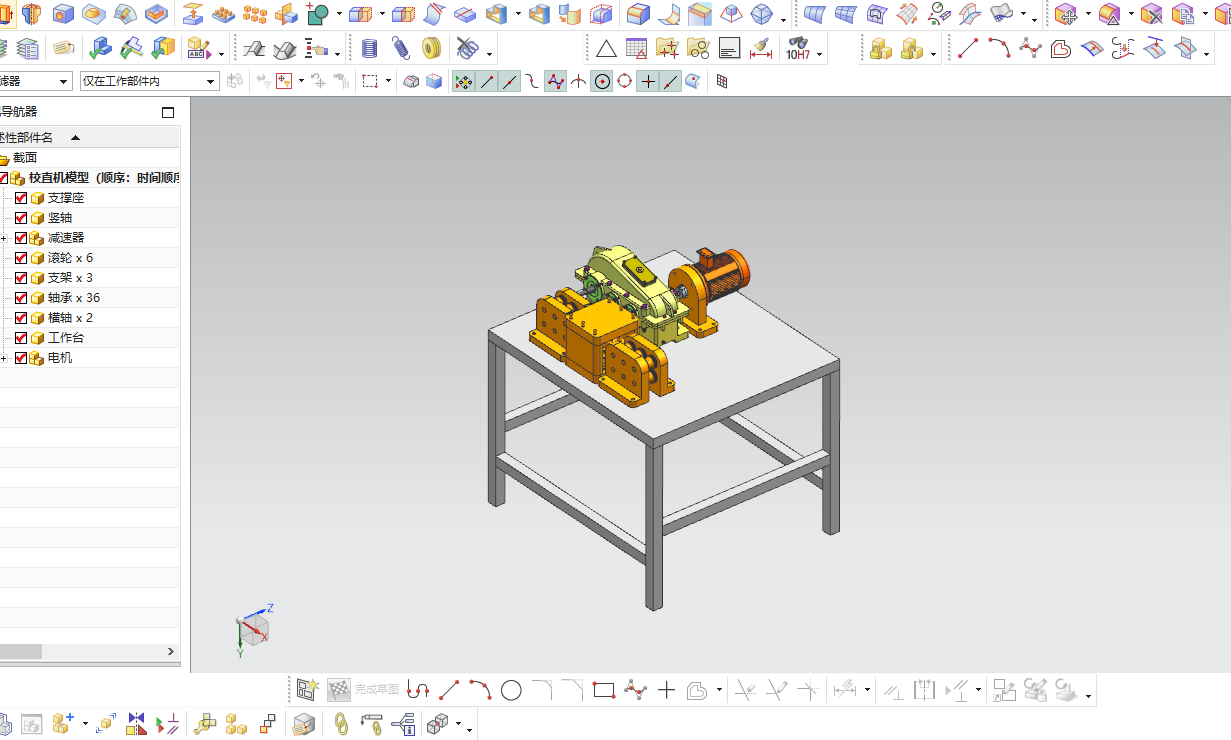Open the selection rectangle method dropdown arrow
This screenshot has height=740, width=1231.
coord(388,82)
